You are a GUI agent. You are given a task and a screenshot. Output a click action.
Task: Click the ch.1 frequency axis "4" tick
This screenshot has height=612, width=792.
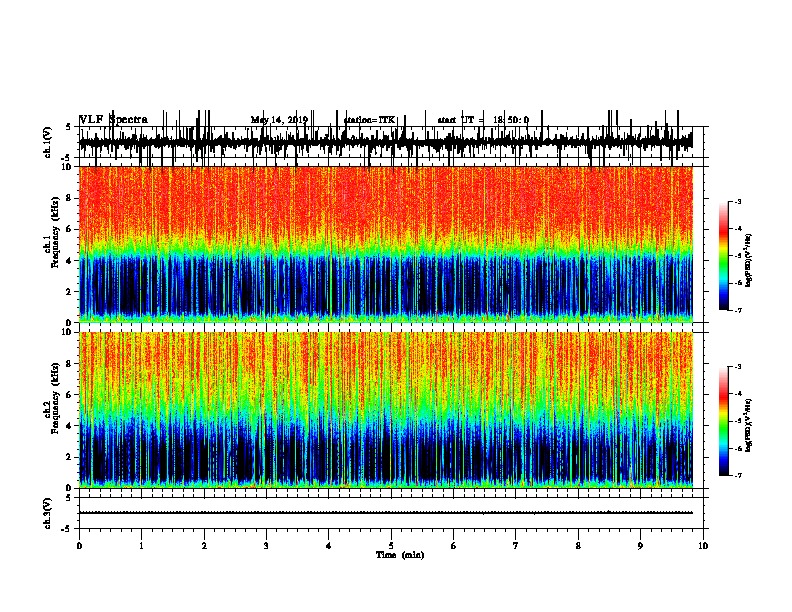pos(70,261)
